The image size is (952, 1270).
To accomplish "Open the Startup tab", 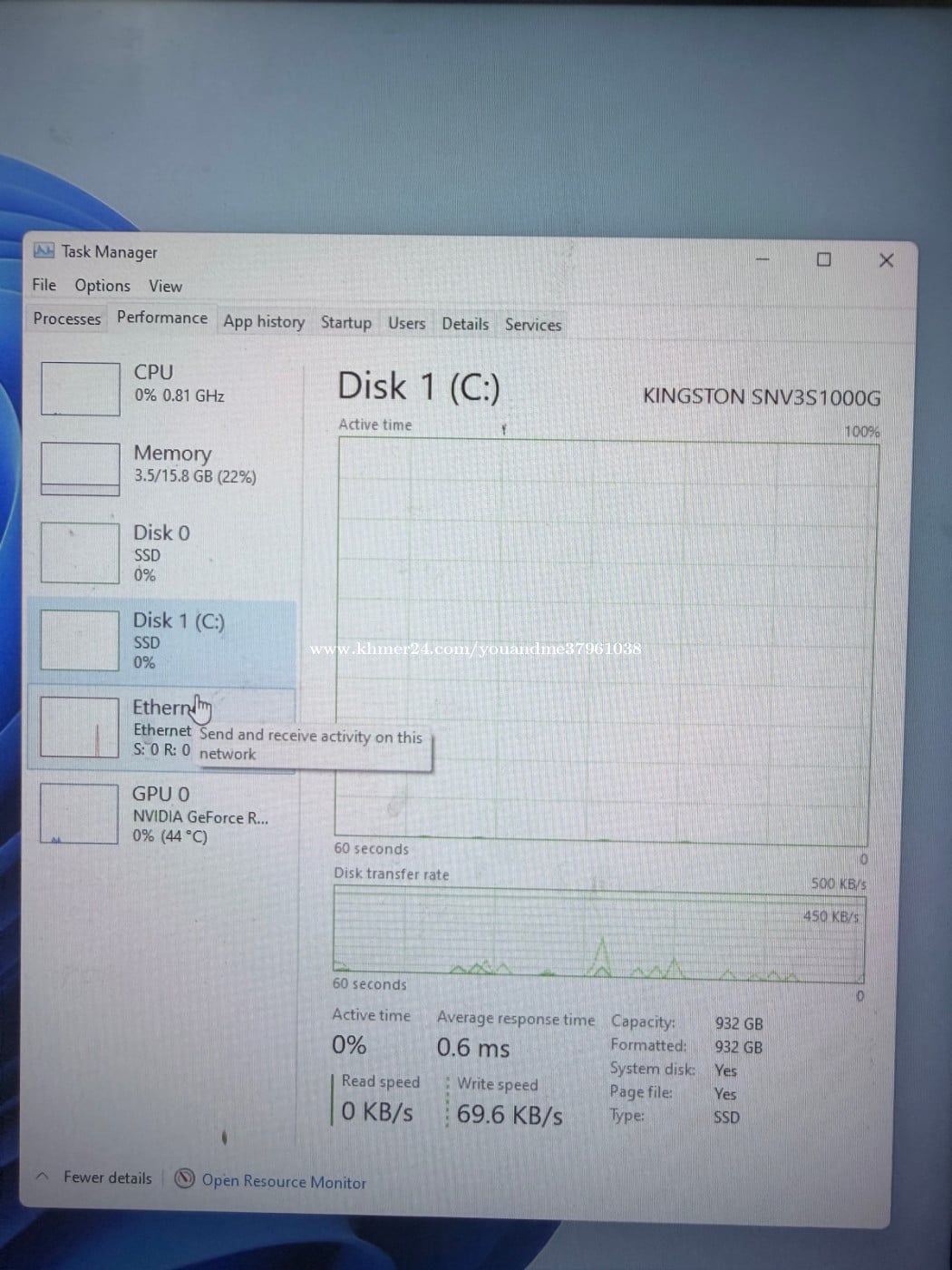I will click(345, 323).
